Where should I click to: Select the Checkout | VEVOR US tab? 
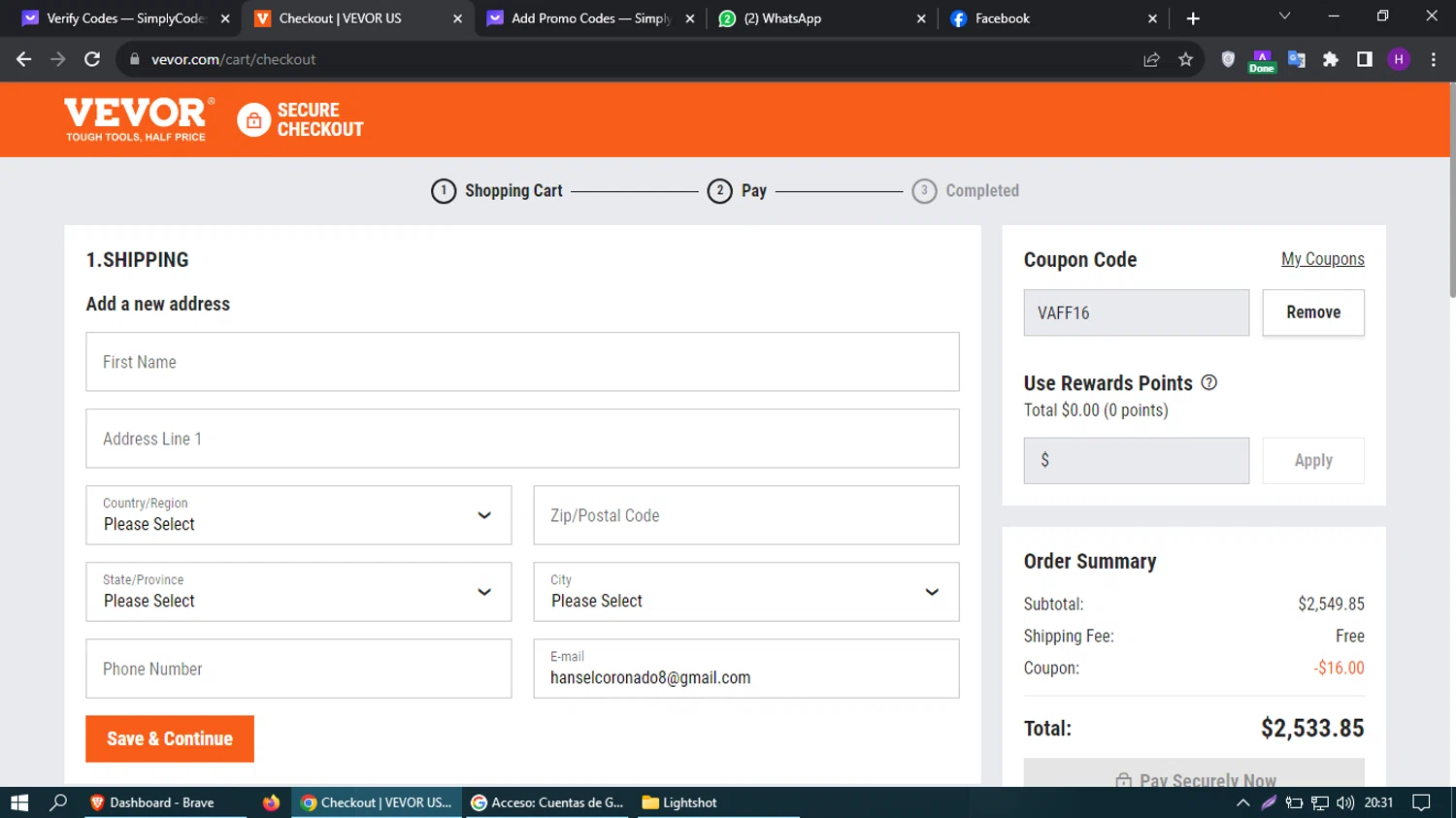click(x=358, y=18)
